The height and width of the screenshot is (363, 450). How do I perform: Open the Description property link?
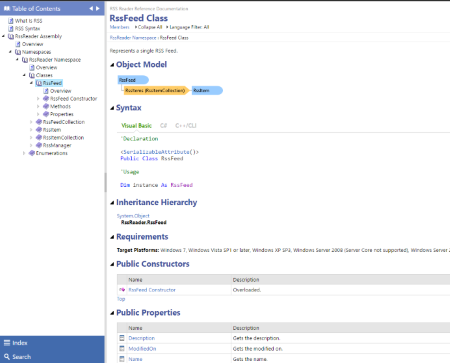pos(142,338)
